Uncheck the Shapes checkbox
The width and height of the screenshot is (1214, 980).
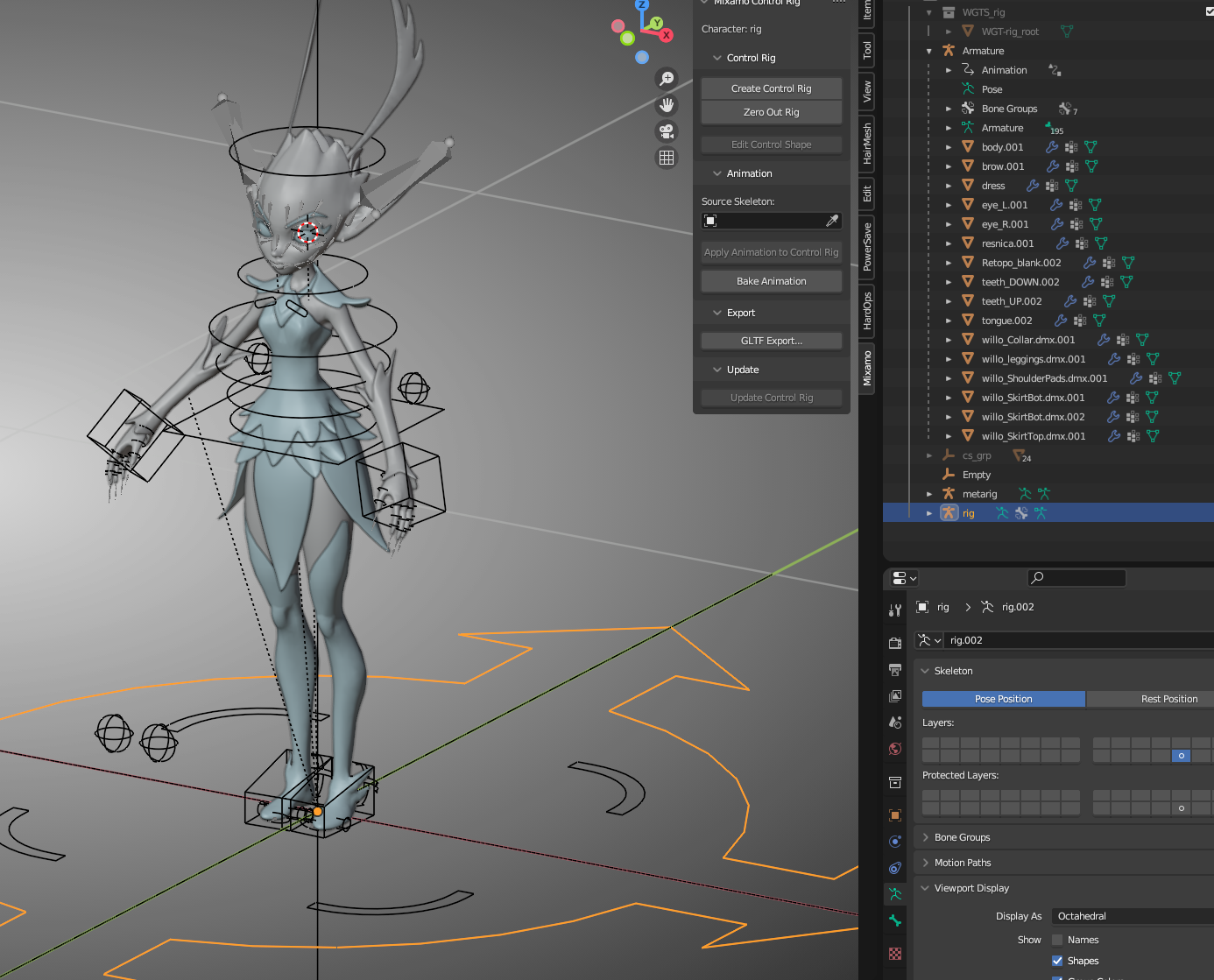point(1057,961)
